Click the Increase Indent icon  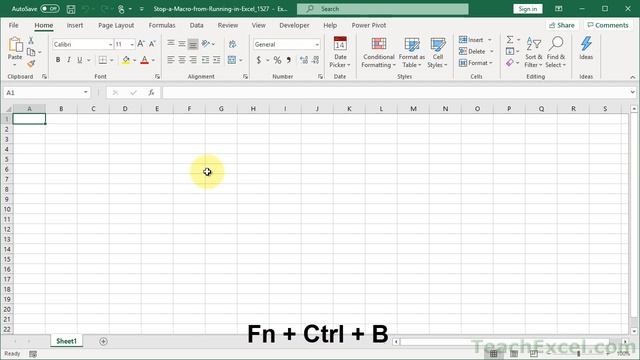[216, 60]
